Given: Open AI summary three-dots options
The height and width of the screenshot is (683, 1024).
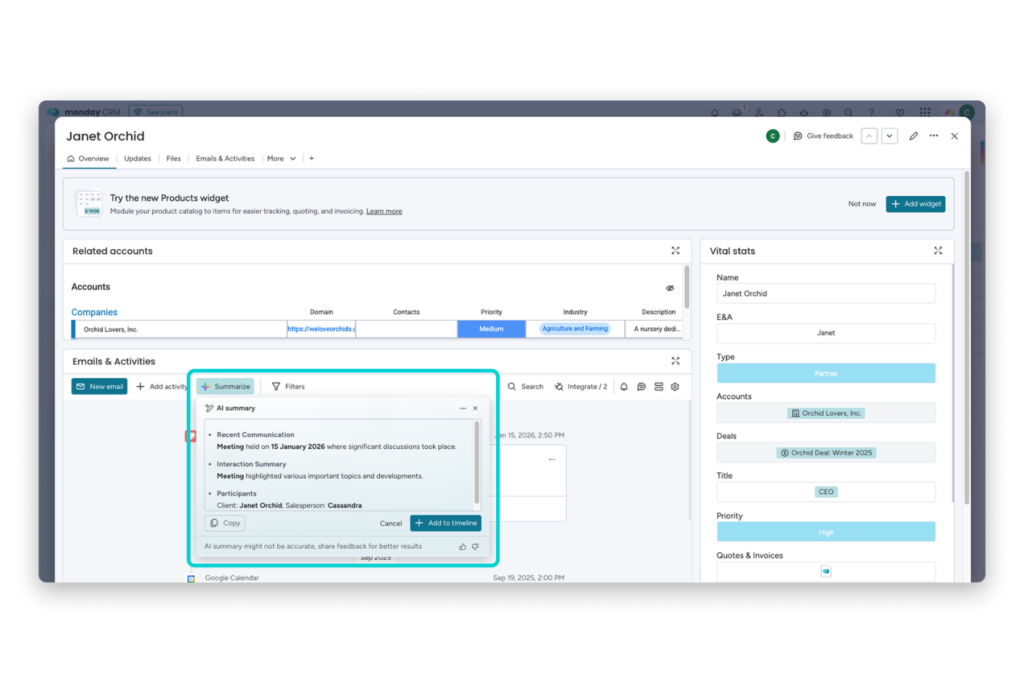Looking at the screenshot, I should (462, 408).
